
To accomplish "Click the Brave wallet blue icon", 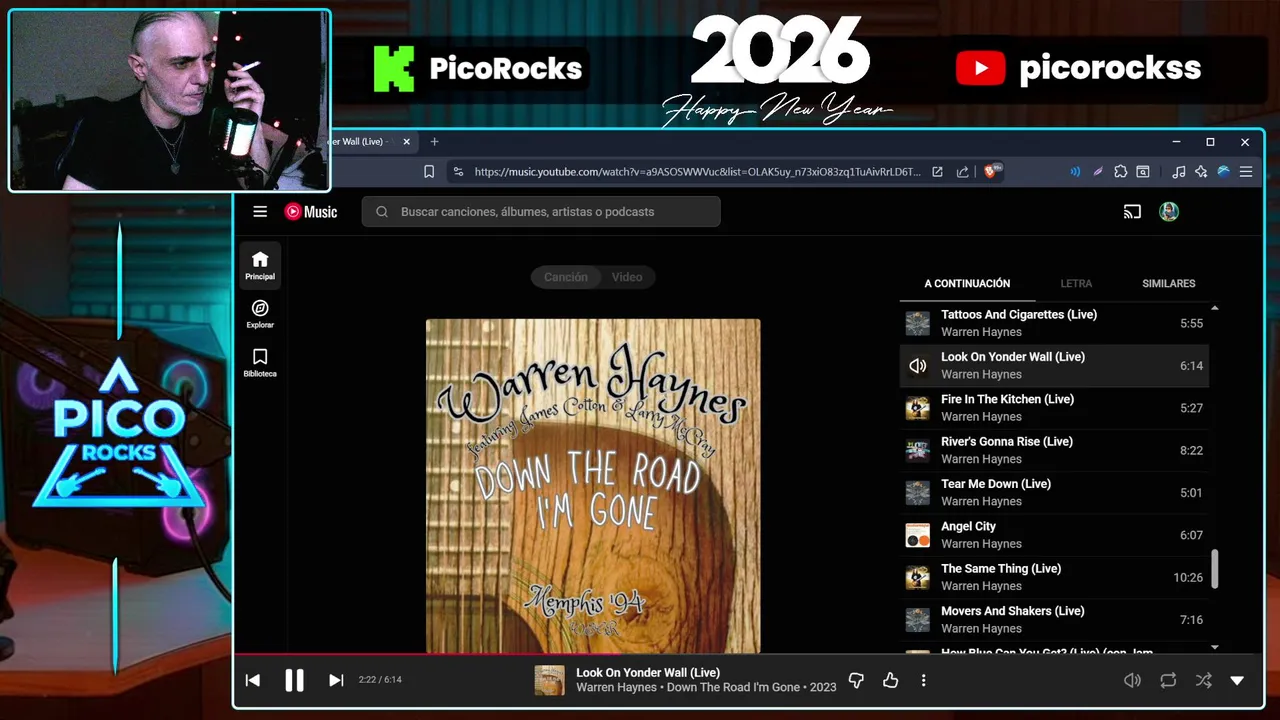I will pyautogui.click(x=1223, y=172).
